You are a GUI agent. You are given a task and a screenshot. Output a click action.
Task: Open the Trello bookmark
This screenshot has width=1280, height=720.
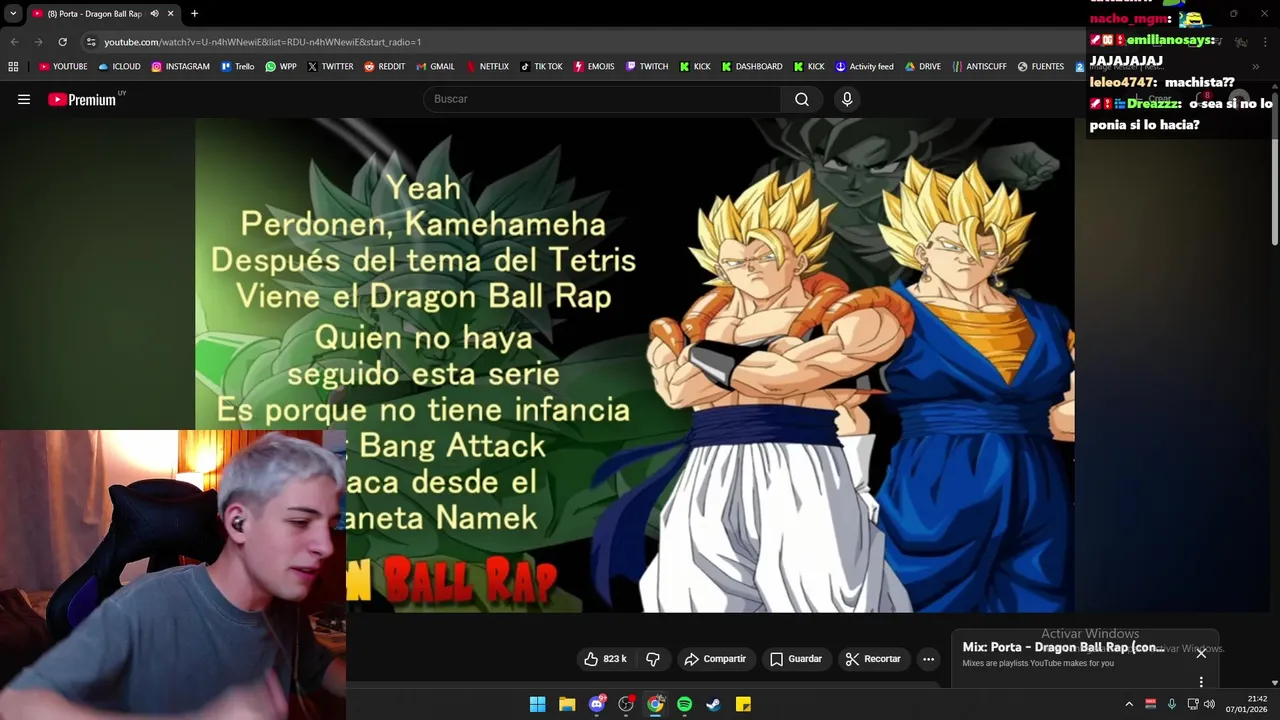(x=237, y=67)
